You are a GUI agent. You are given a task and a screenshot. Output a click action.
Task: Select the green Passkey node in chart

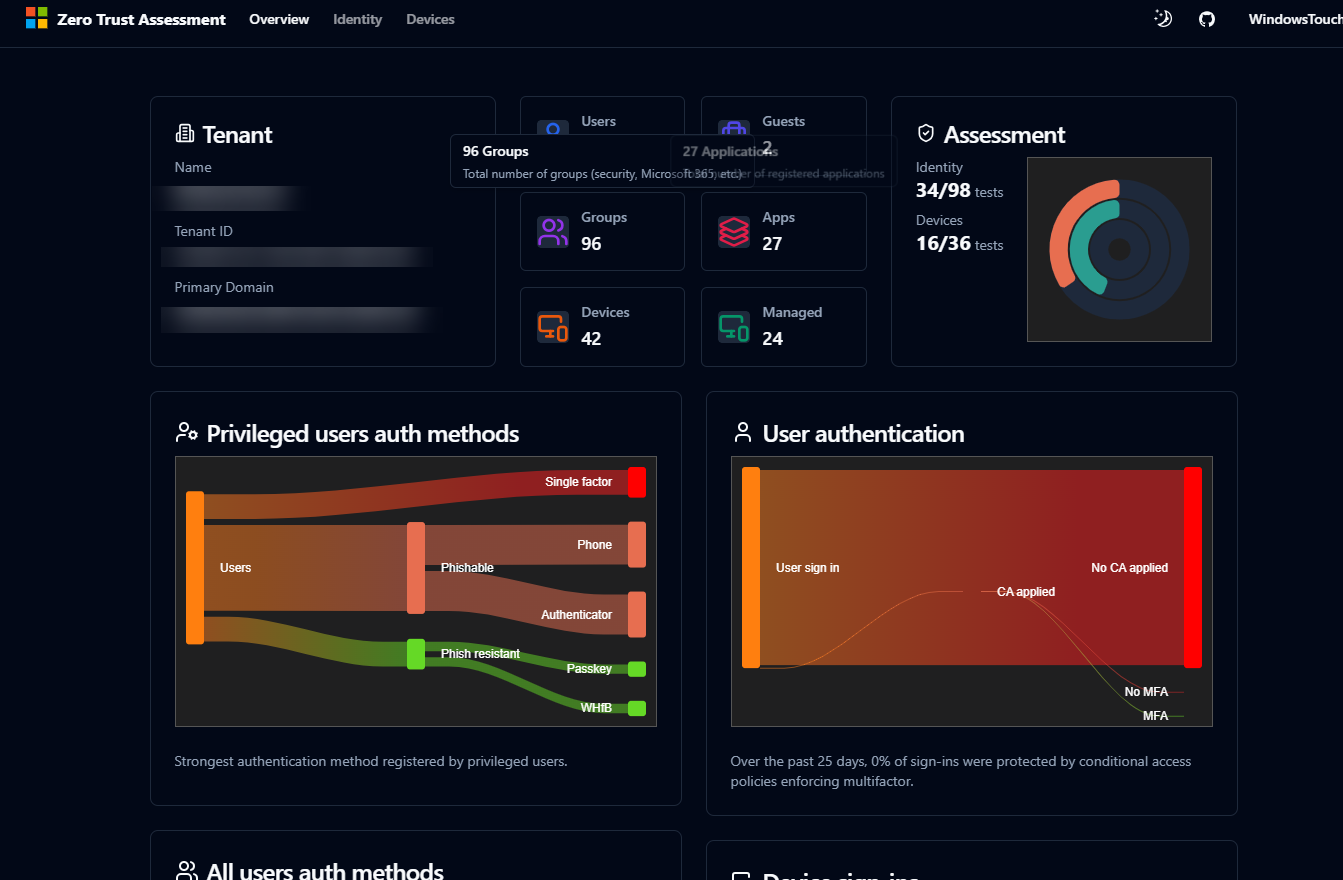tap(636, 669)
